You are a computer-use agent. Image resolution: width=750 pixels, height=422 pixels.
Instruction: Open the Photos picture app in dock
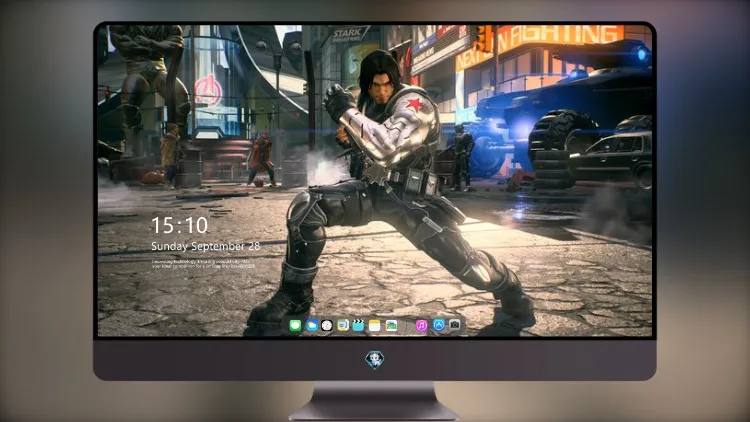click(x=391, y=325)
